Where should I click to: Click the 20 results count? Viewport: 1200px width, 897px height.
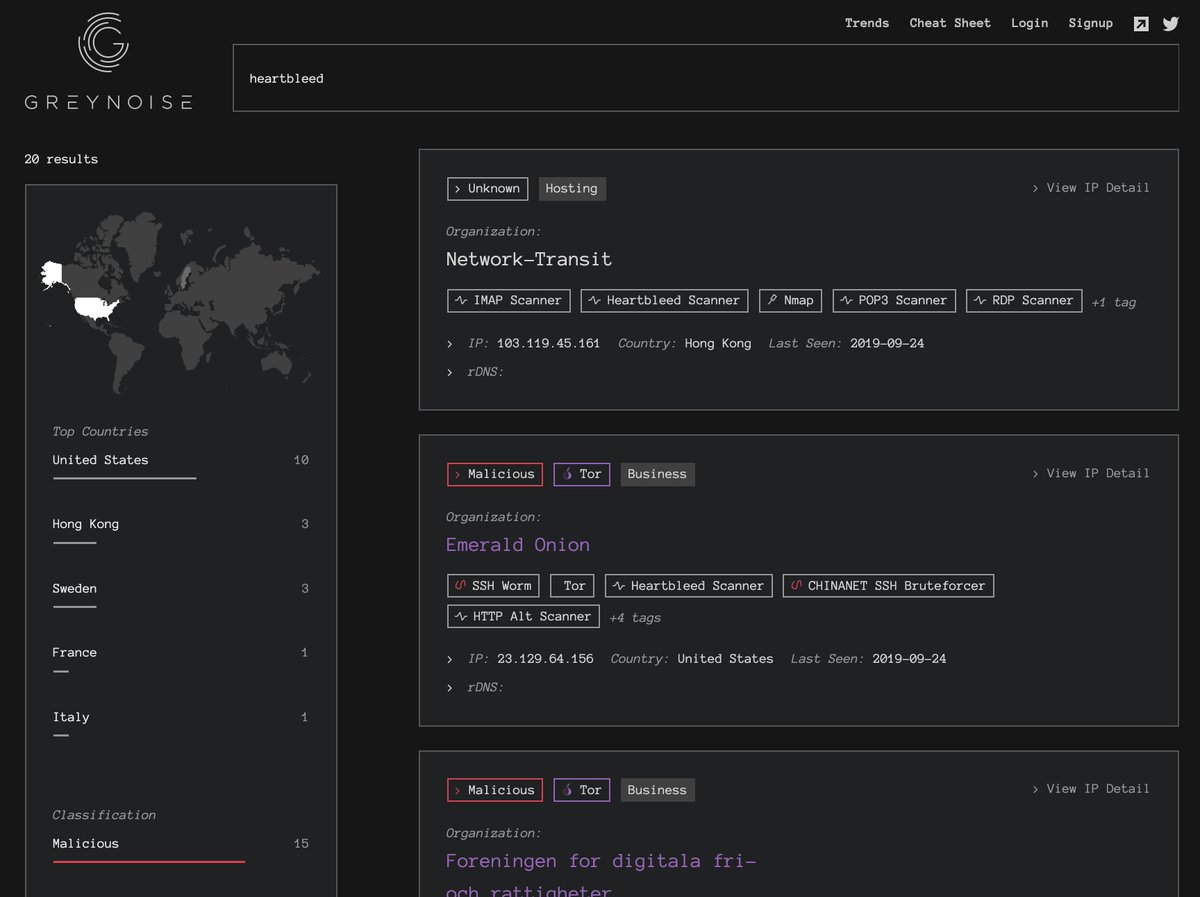61,159
